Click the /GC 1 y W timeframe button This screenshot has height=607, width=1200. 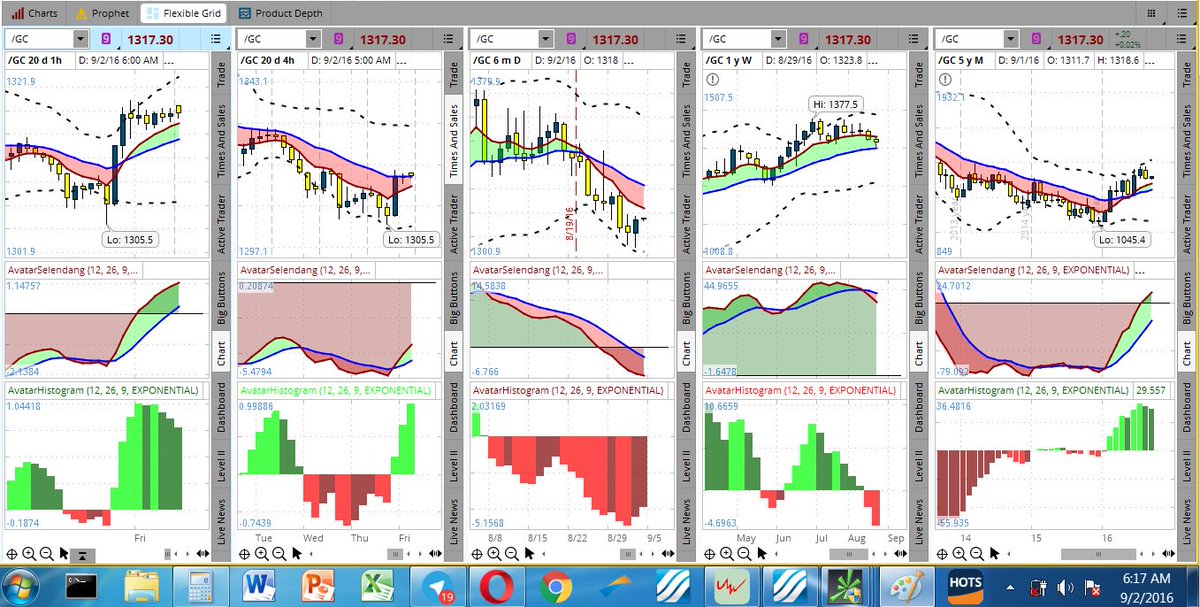pos(734,61)
